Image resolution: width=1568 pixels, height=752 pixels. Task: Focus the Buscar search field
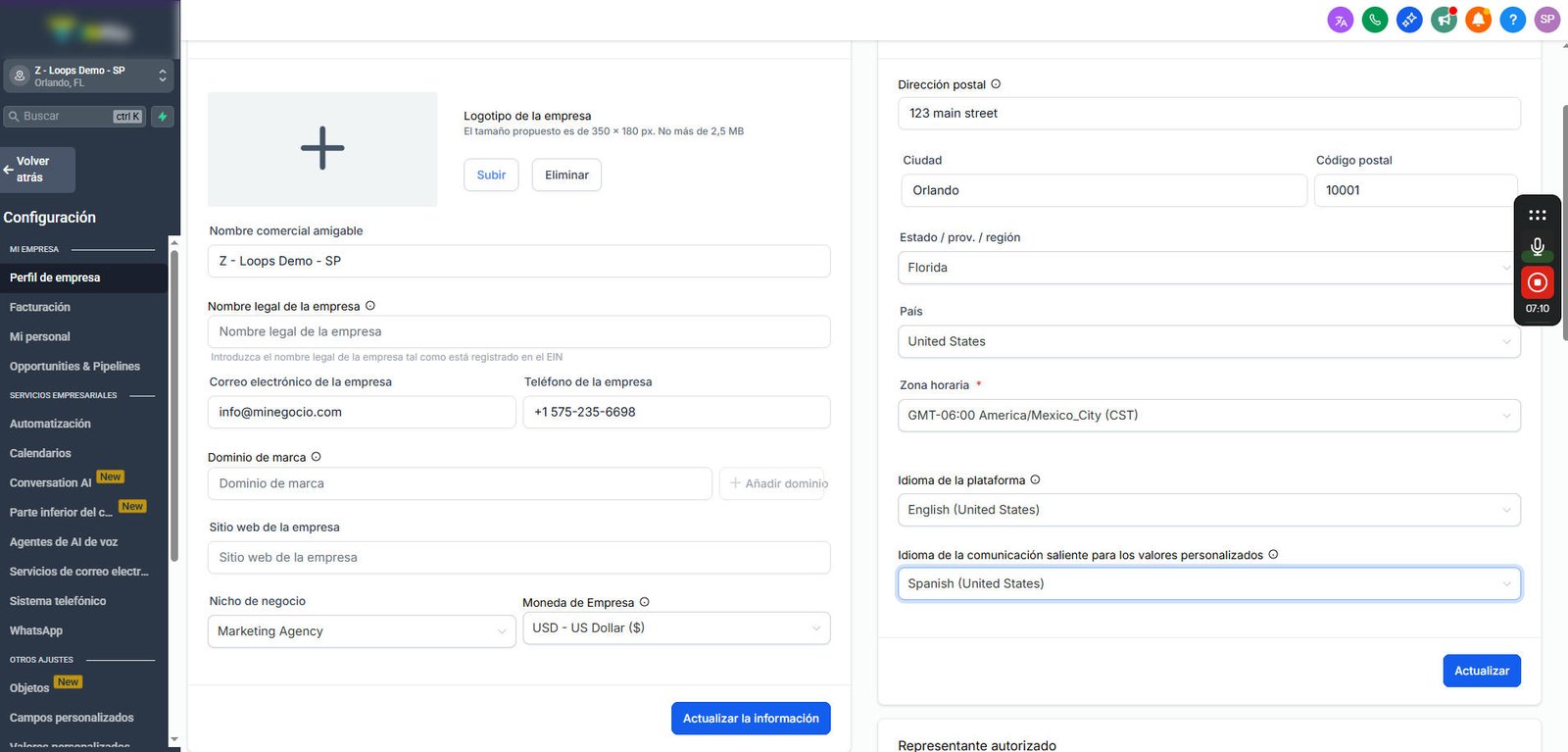point(74,117)
